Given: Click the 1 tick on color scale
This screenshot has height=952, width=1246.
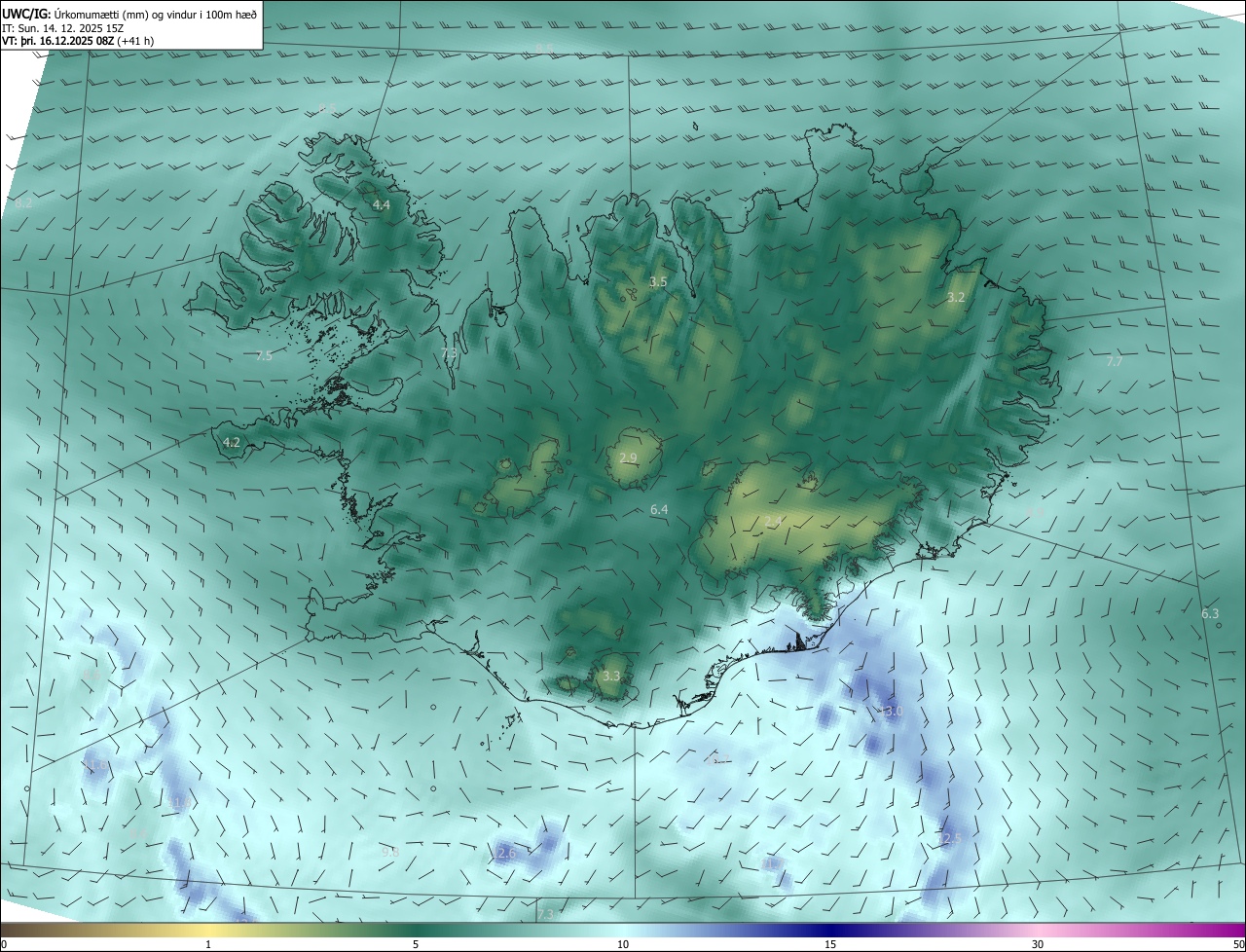Looking at the screenshot, I should pyautogui.click(x=208, y=944).
